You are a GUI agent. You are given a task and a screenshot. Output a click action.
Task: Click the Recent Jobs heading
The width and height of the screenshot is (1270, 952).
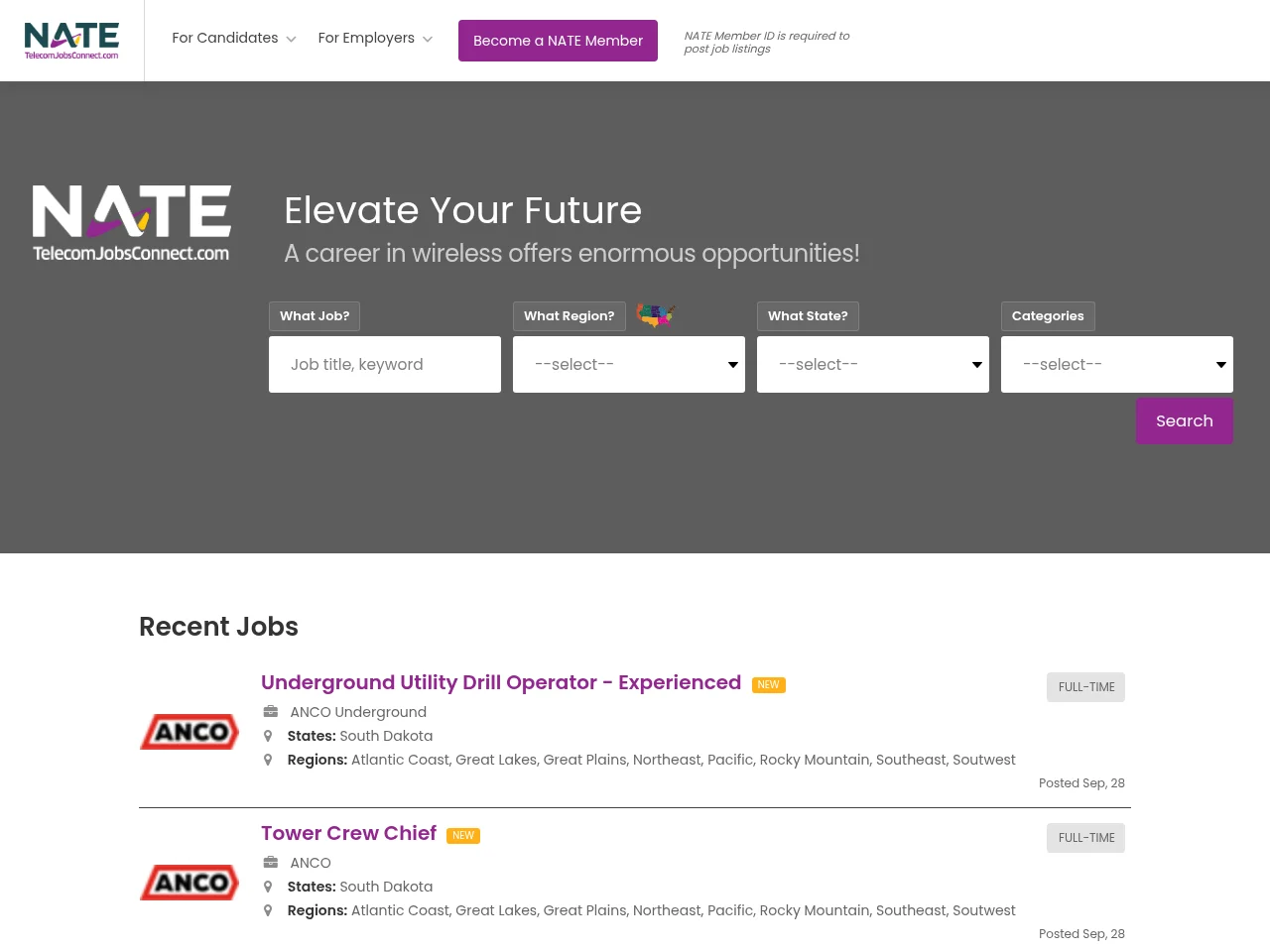218,627
